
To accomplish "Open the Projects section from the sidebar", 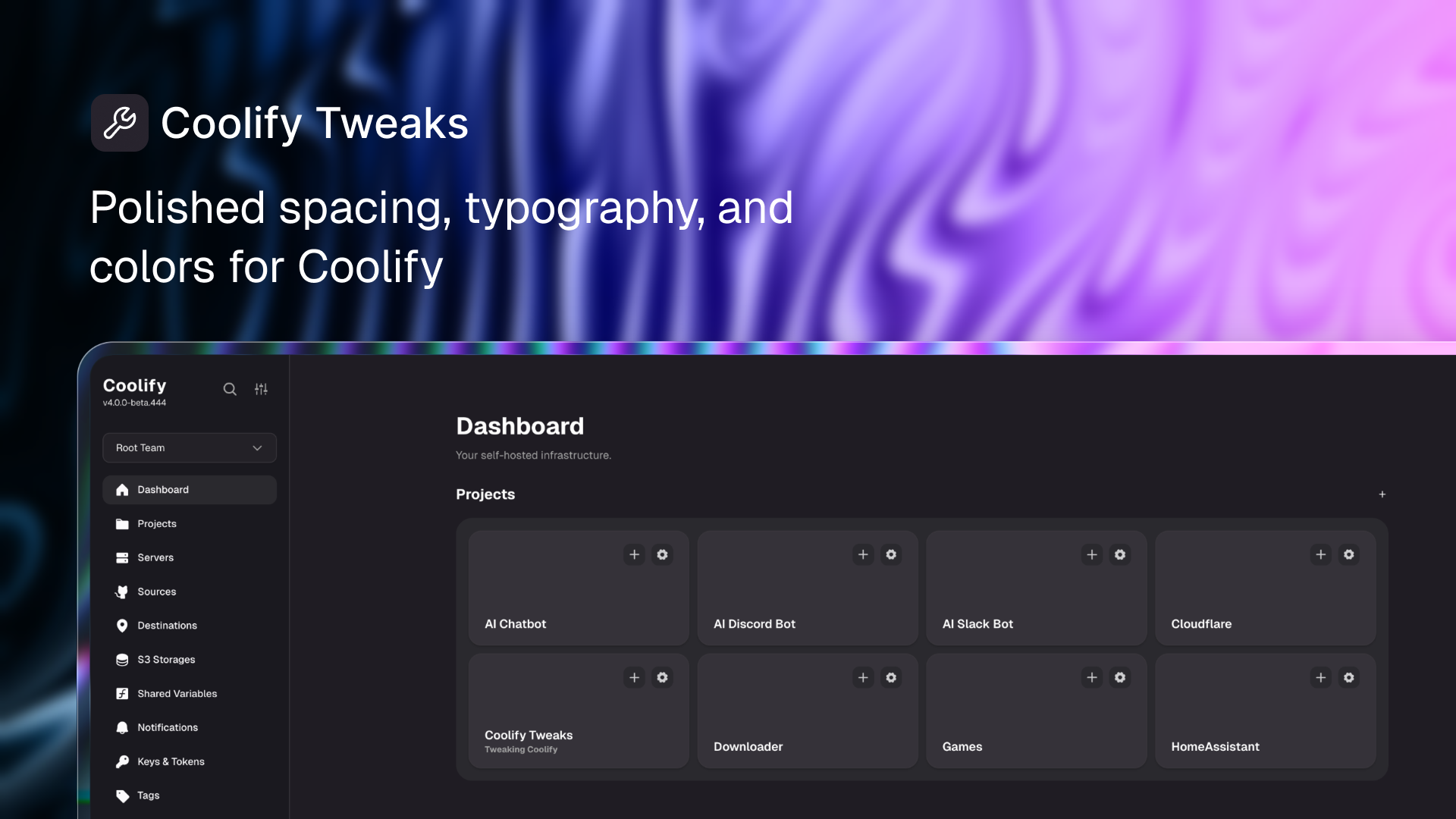I will pos(156,523).
